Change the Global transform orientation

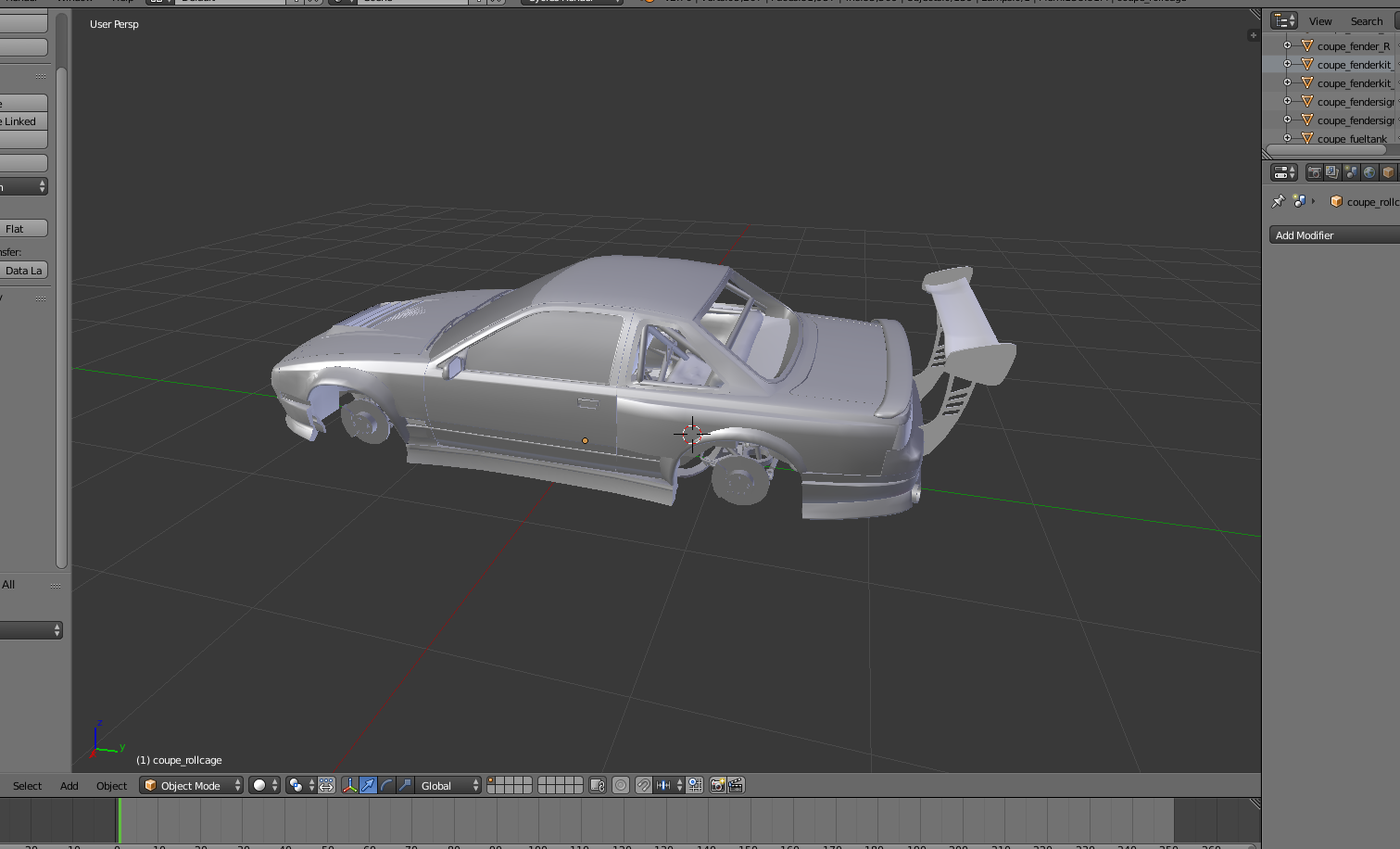point(448,785)
